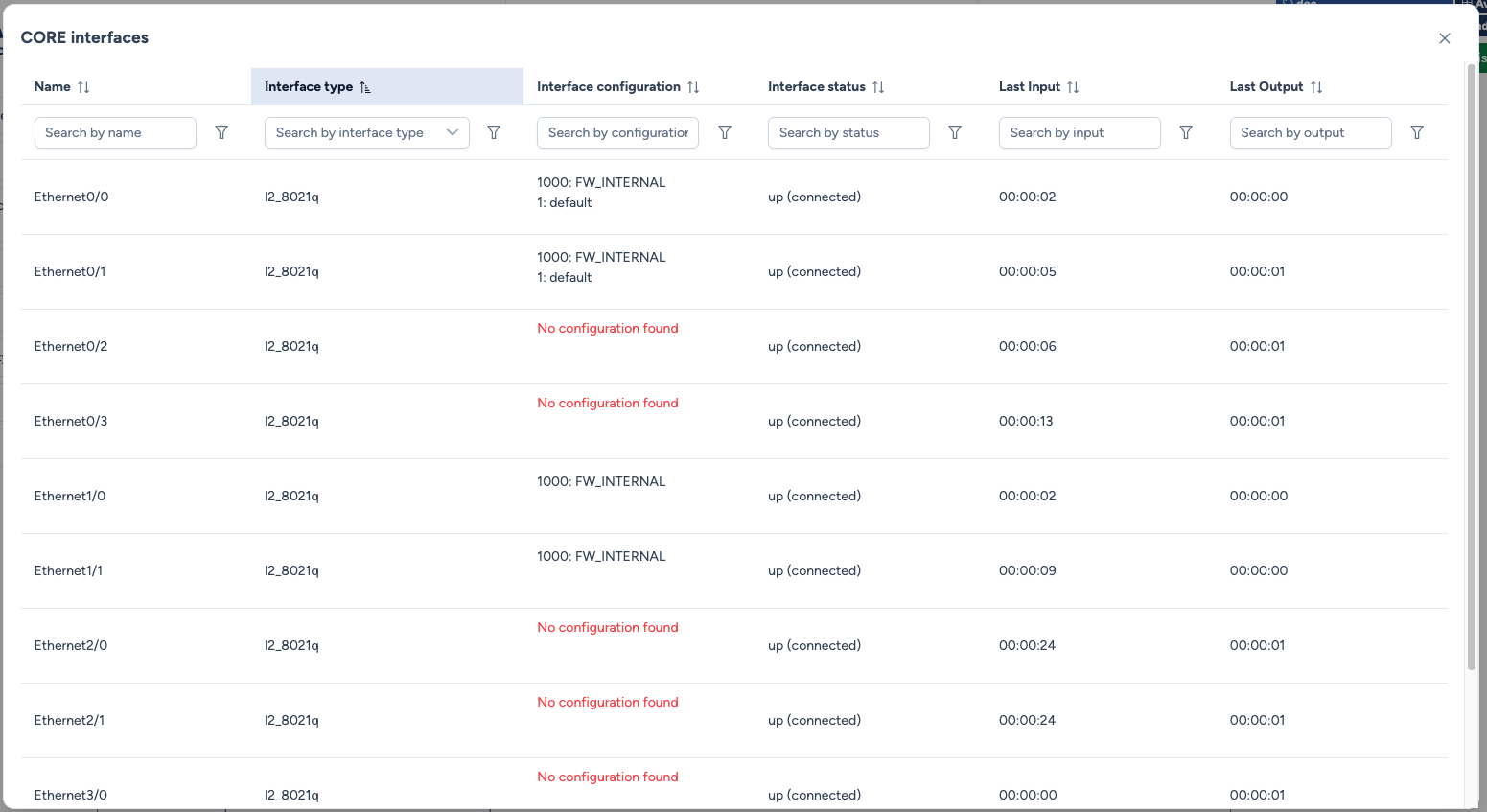Close the CORE interfaces dialog
Screen dimensions: 1487x812
point(1445,38)
